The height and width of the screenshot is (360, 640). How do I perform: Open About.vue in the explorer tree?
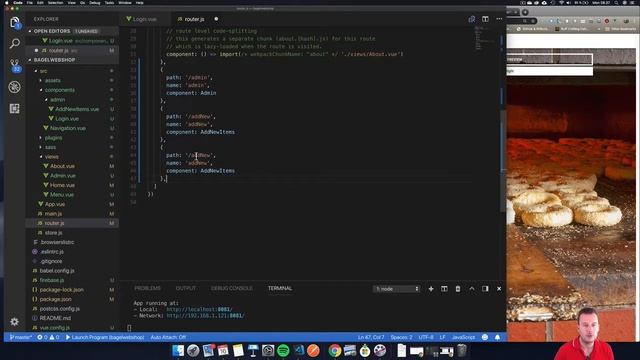pos(62,166)
